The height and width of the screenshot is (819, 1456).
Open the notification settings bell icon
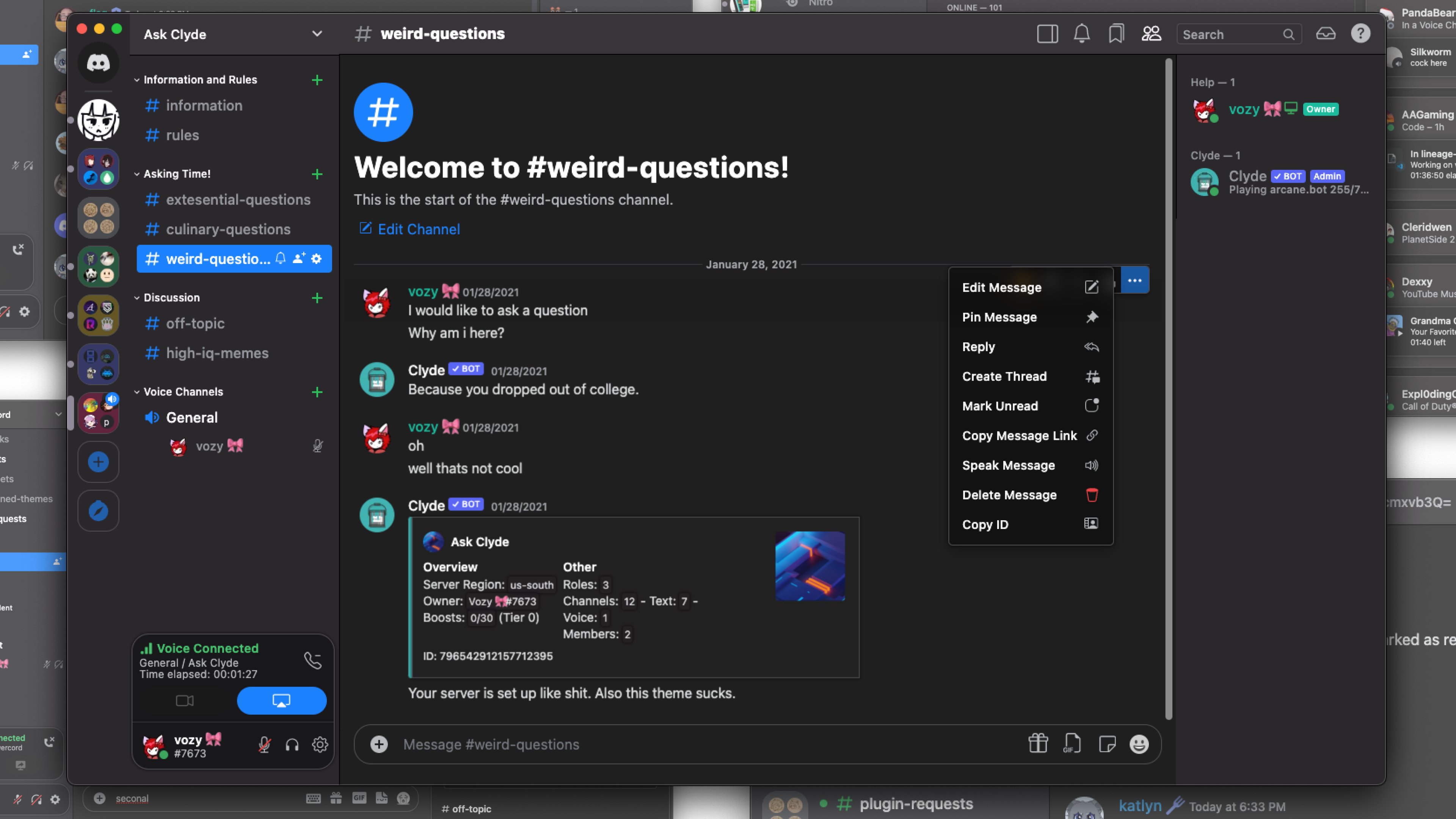click(x=1081, y=34)
